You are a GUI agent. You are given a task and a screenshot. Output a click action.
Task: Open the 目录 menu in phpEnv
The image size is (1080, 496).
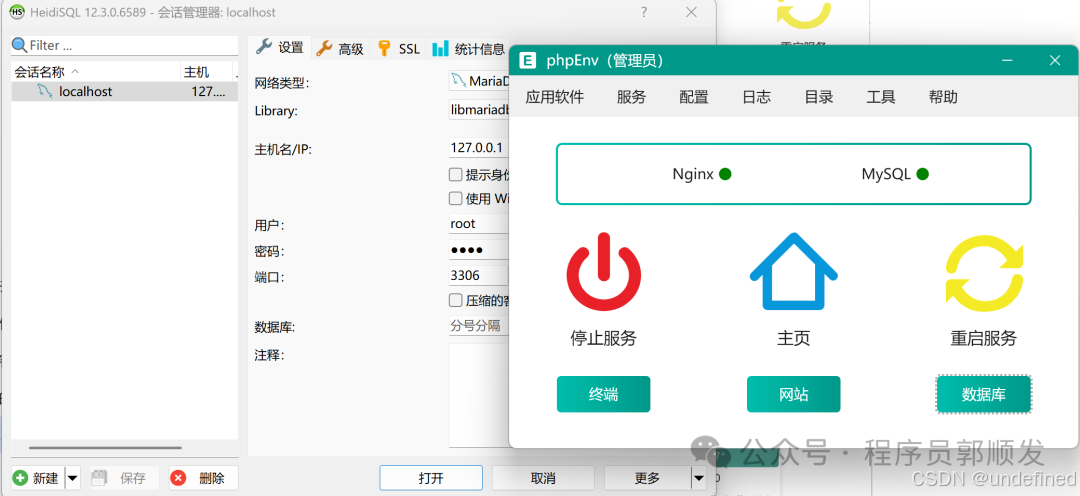pos(819,97)
